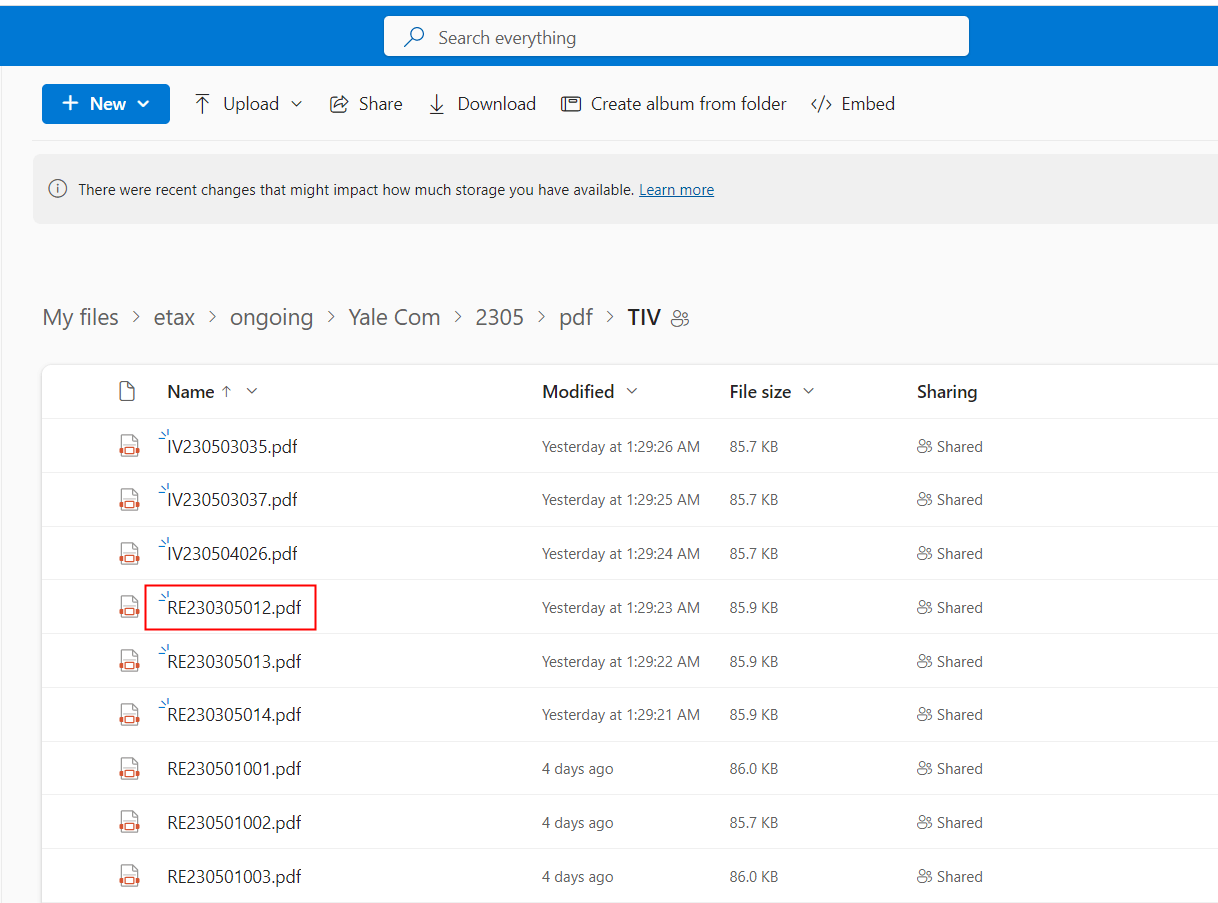The width and height of the screenshot is (1218, 903).
Task: Open file IV230504026.pdf
Action: tap(232, 554)
